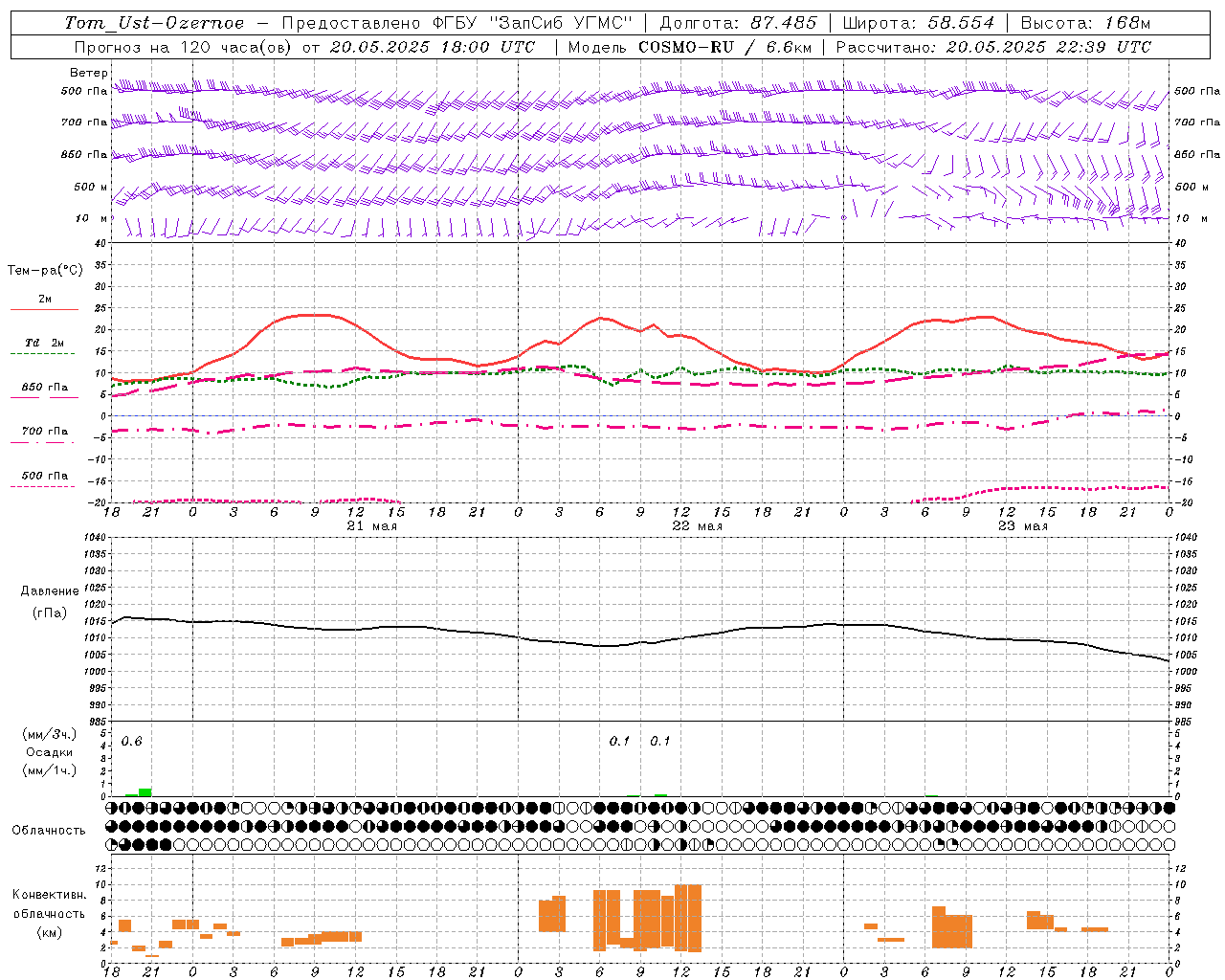Click the "Осадки" precipitation label
The width and height of the screenshot is (1225, 980).
pos(49,752)
